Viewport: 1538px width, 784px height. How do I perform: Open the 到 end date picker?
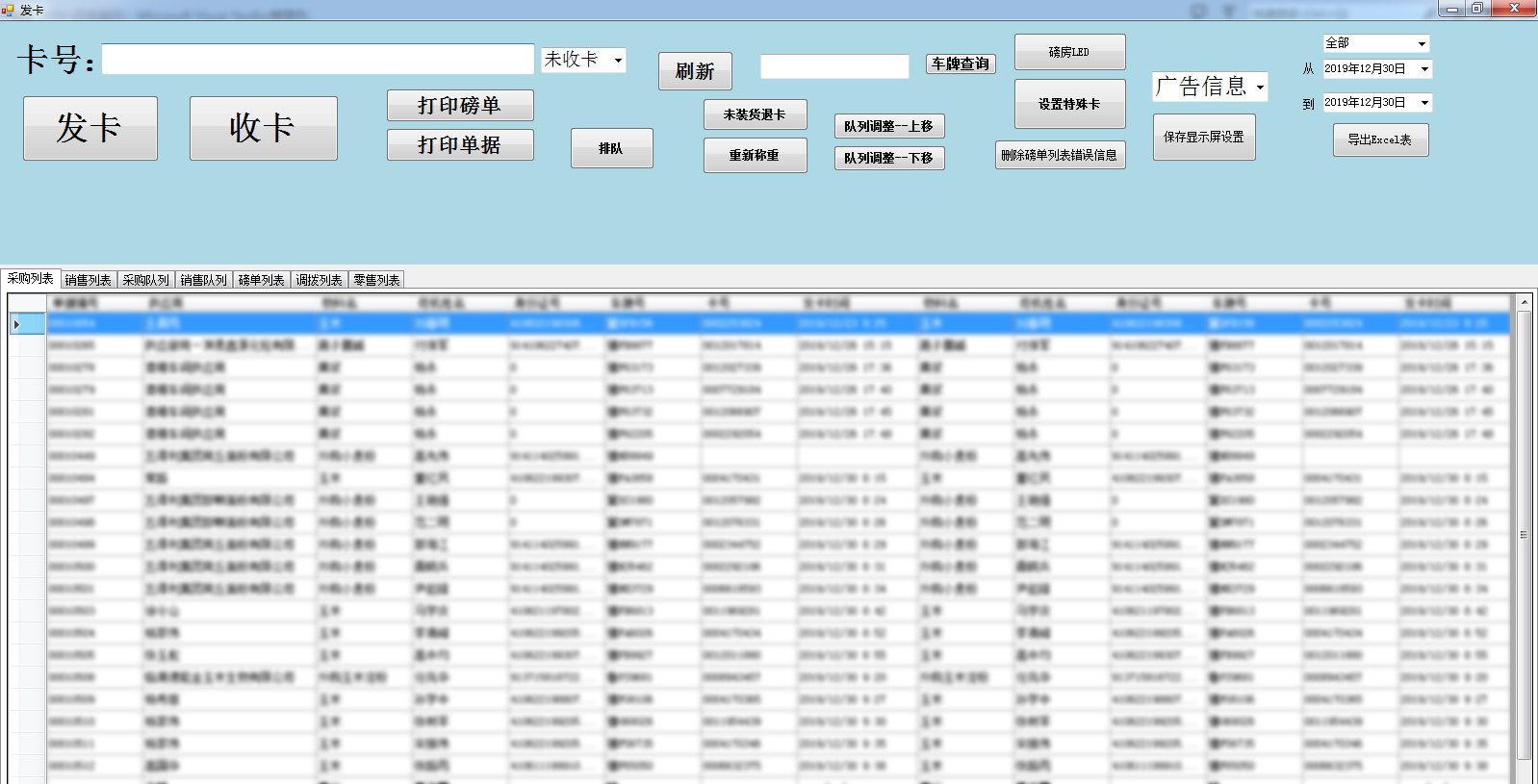coord(1424,103)
